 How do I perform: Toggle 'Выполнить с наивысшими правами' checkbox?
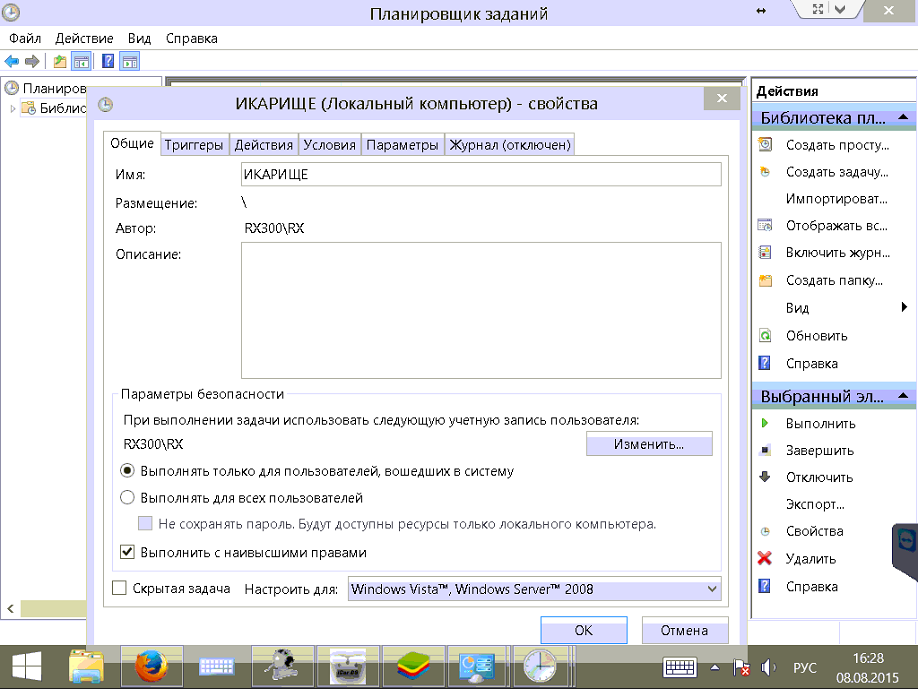pos(127,552)
